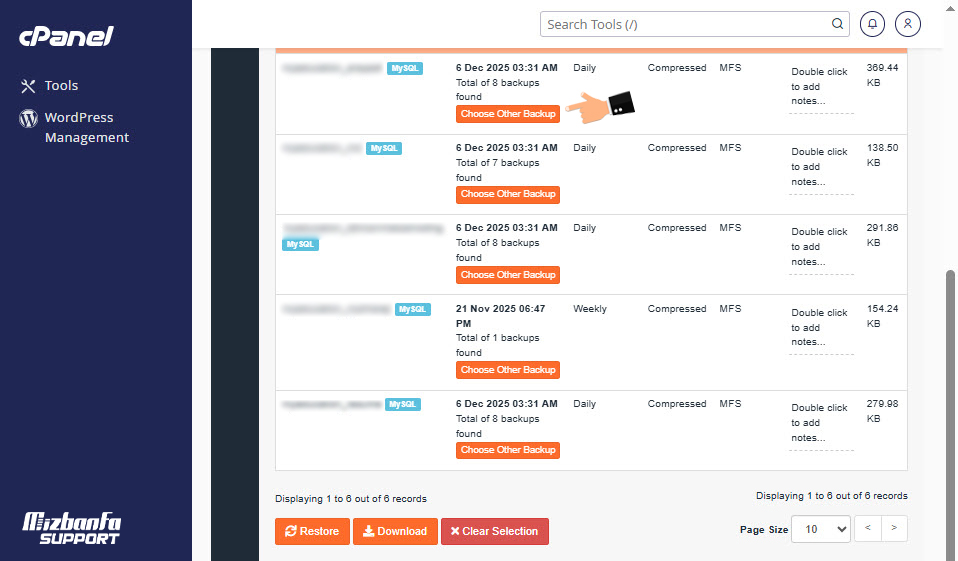Choose other backup for 138.50 KB database
Screen dimensions: 958x561
tap(508, 194)
